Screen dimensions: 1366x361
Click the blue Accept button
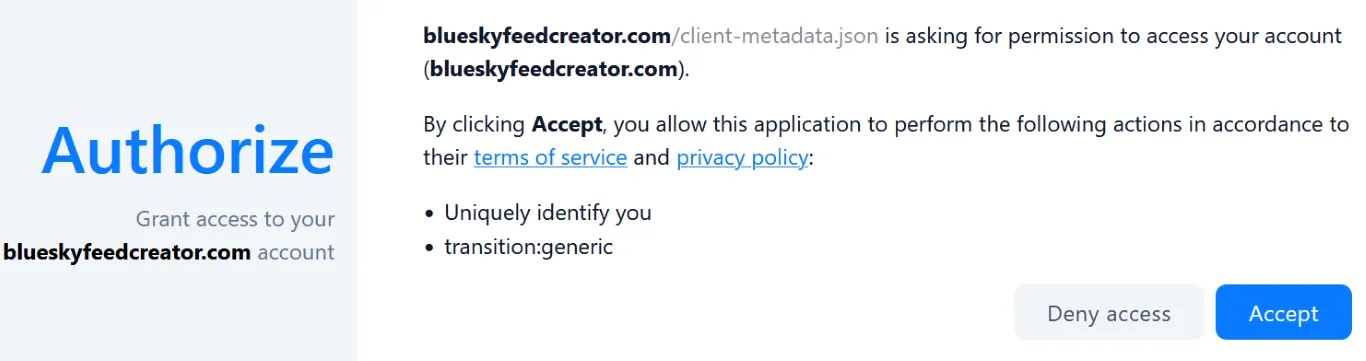tap(1283, 313)
